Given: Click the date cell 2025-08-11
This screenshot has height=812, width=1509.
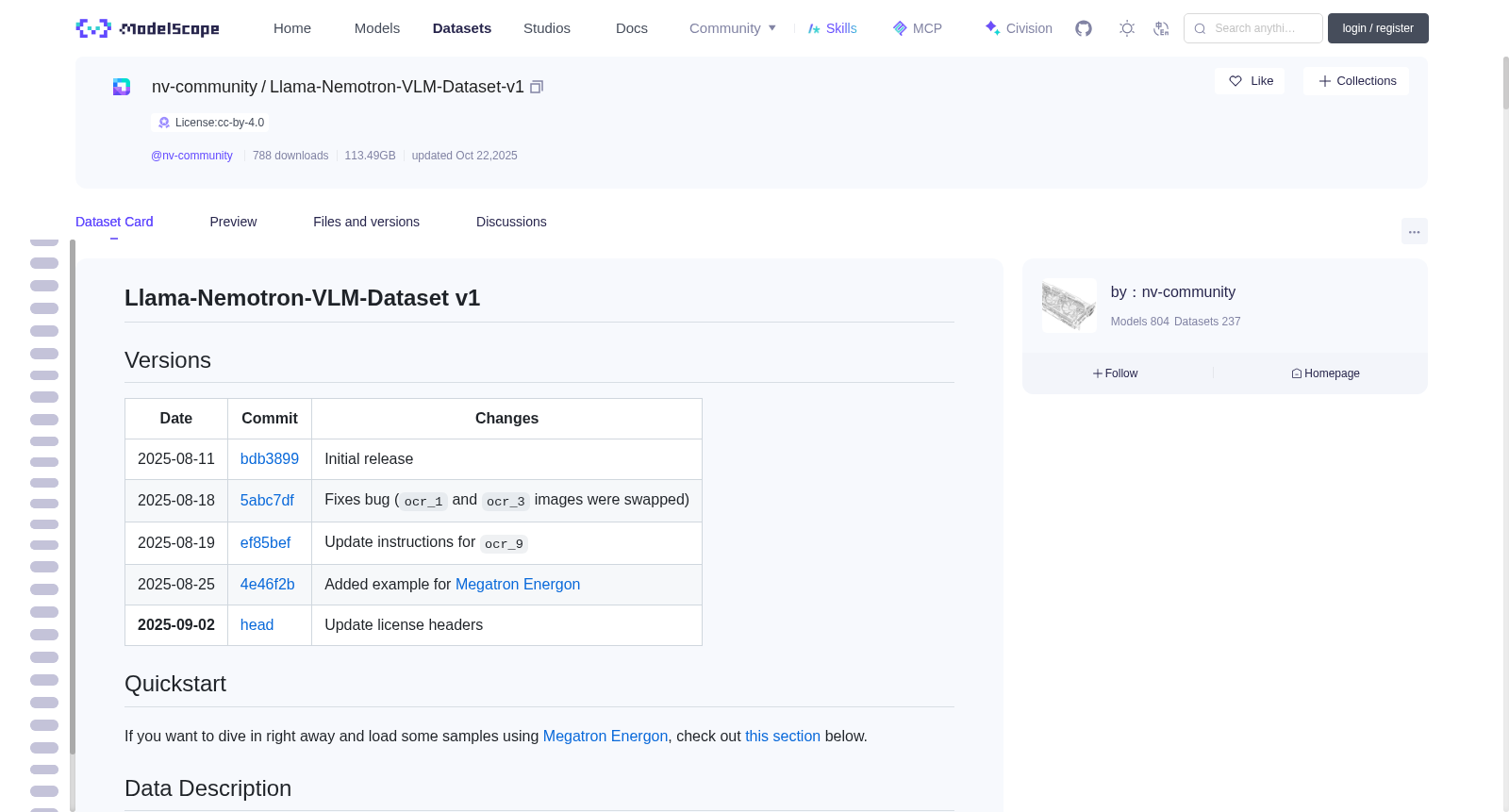Looking at the screenshot, I should 176,459.
